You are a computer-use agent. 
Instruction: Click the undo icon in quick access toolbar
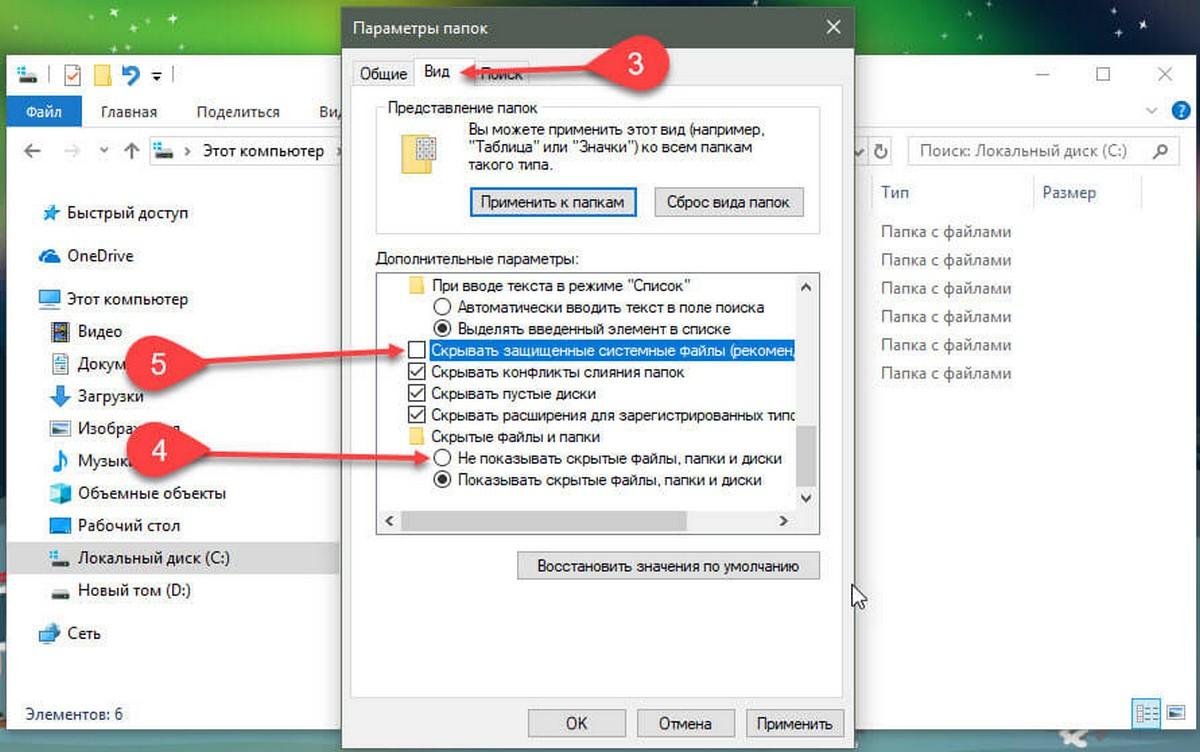tap(130, 75)
